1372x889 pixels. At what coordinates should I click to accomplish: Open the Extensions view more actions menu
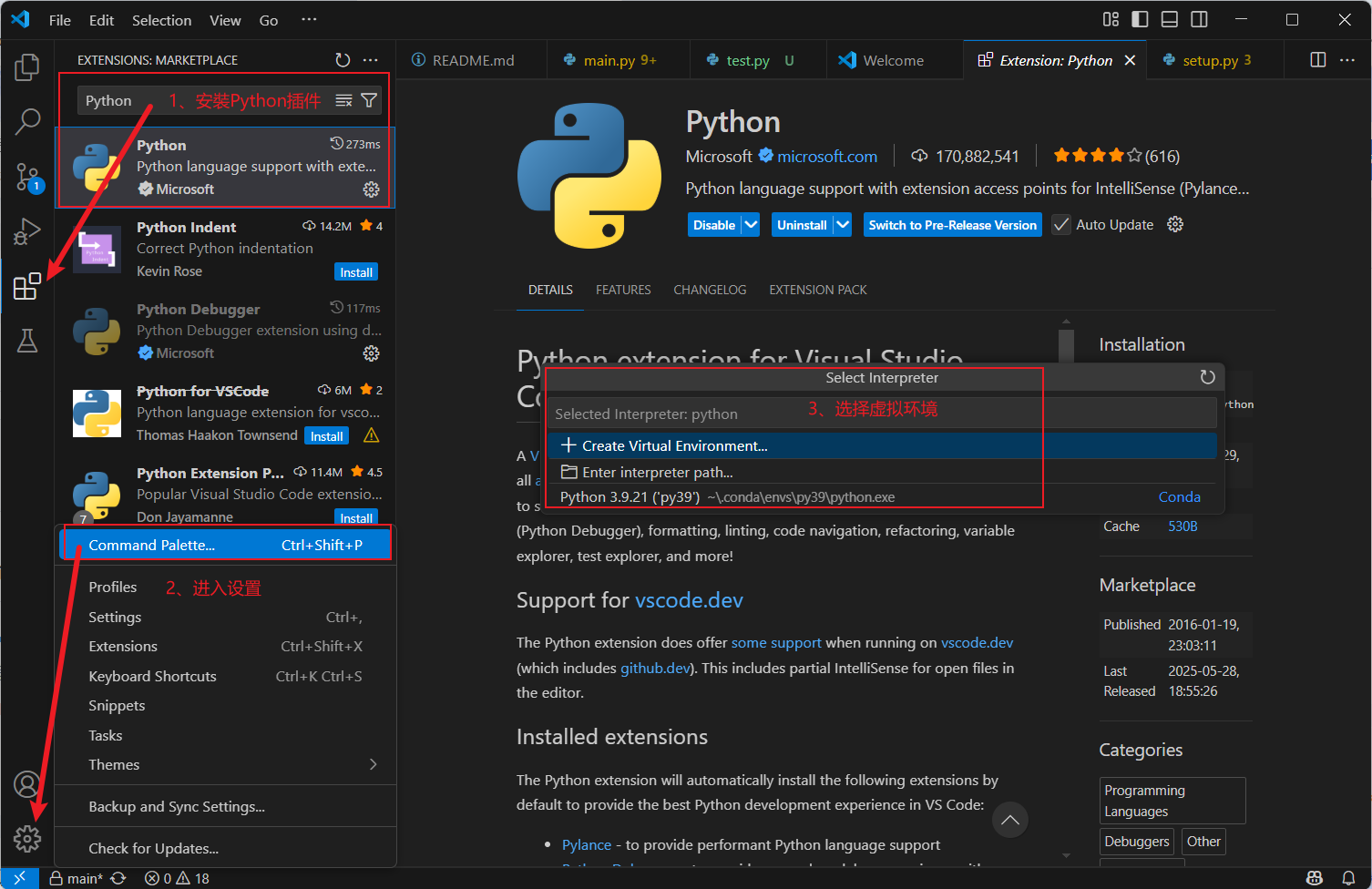tap(370, 60)
